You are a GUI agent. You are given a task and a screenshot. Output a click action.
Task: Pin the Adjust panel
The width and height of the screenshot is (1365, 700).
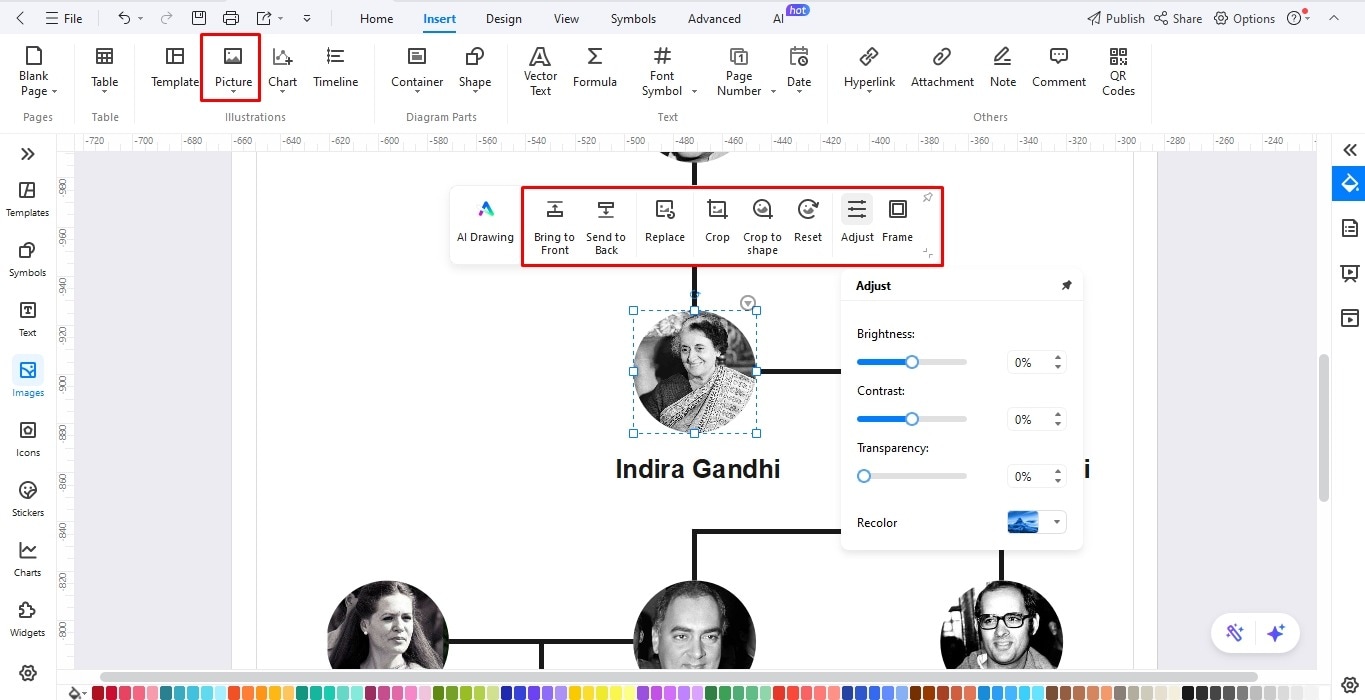click(x=1066, y=285)
